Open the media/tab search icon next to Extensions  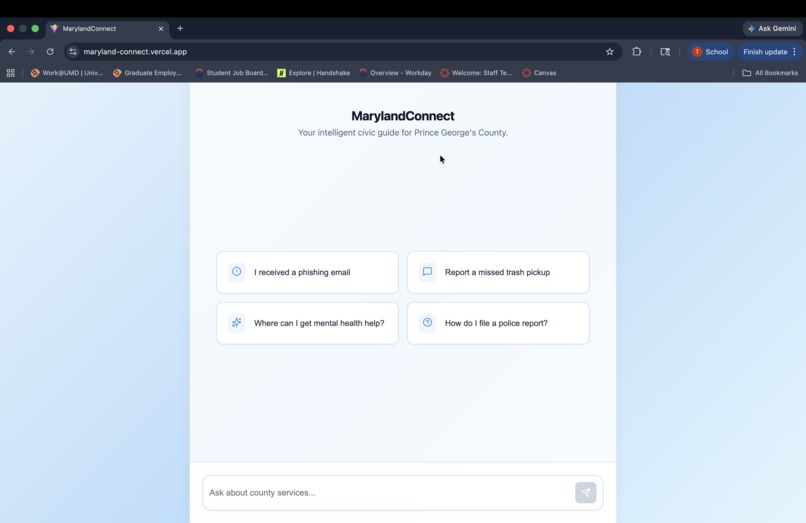[665, 51]
